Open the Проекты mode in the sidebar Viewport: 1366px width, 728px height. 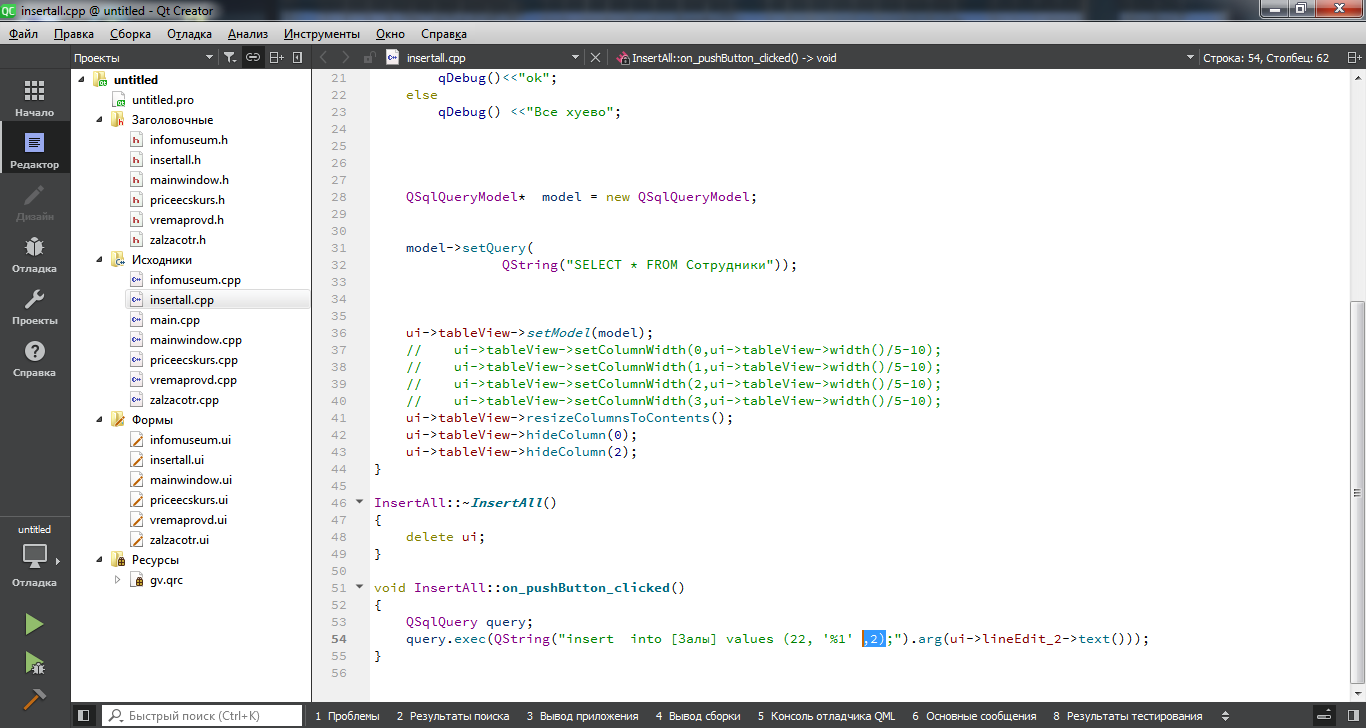35,306
